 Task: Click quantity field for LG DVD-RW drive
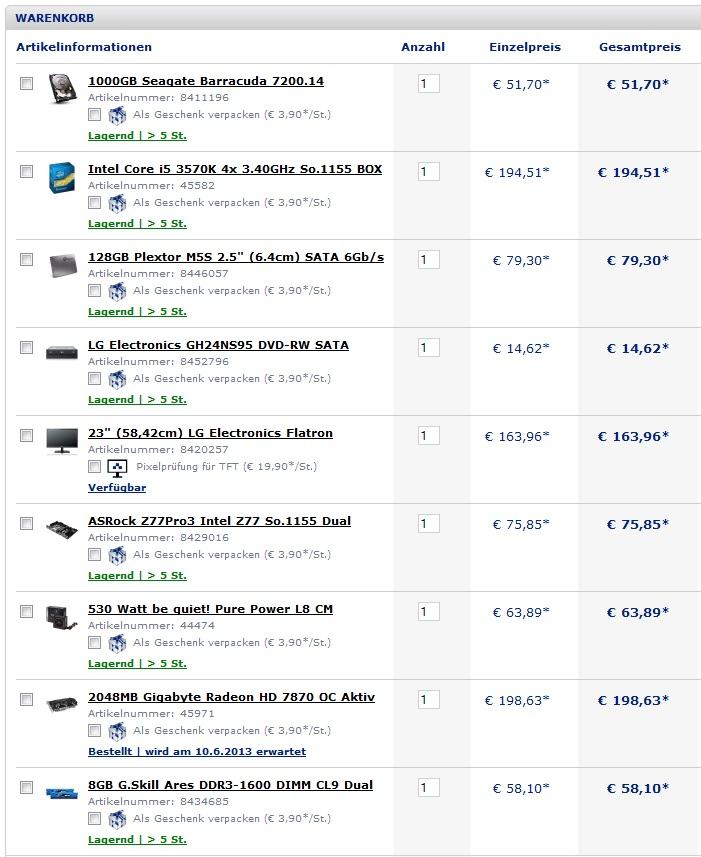[428, 348]
